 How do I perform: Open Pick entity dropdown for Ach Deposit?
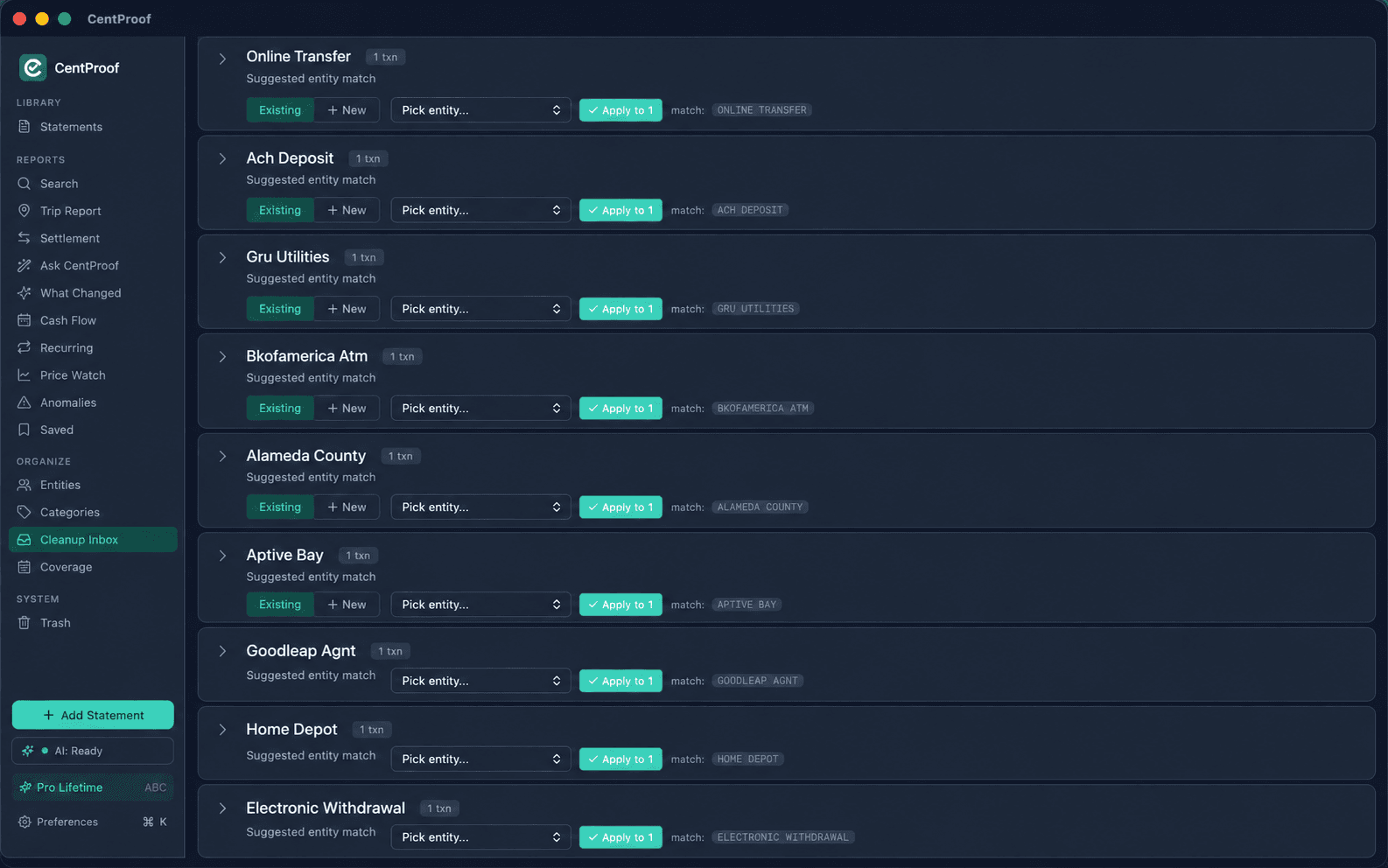[480, 210]
